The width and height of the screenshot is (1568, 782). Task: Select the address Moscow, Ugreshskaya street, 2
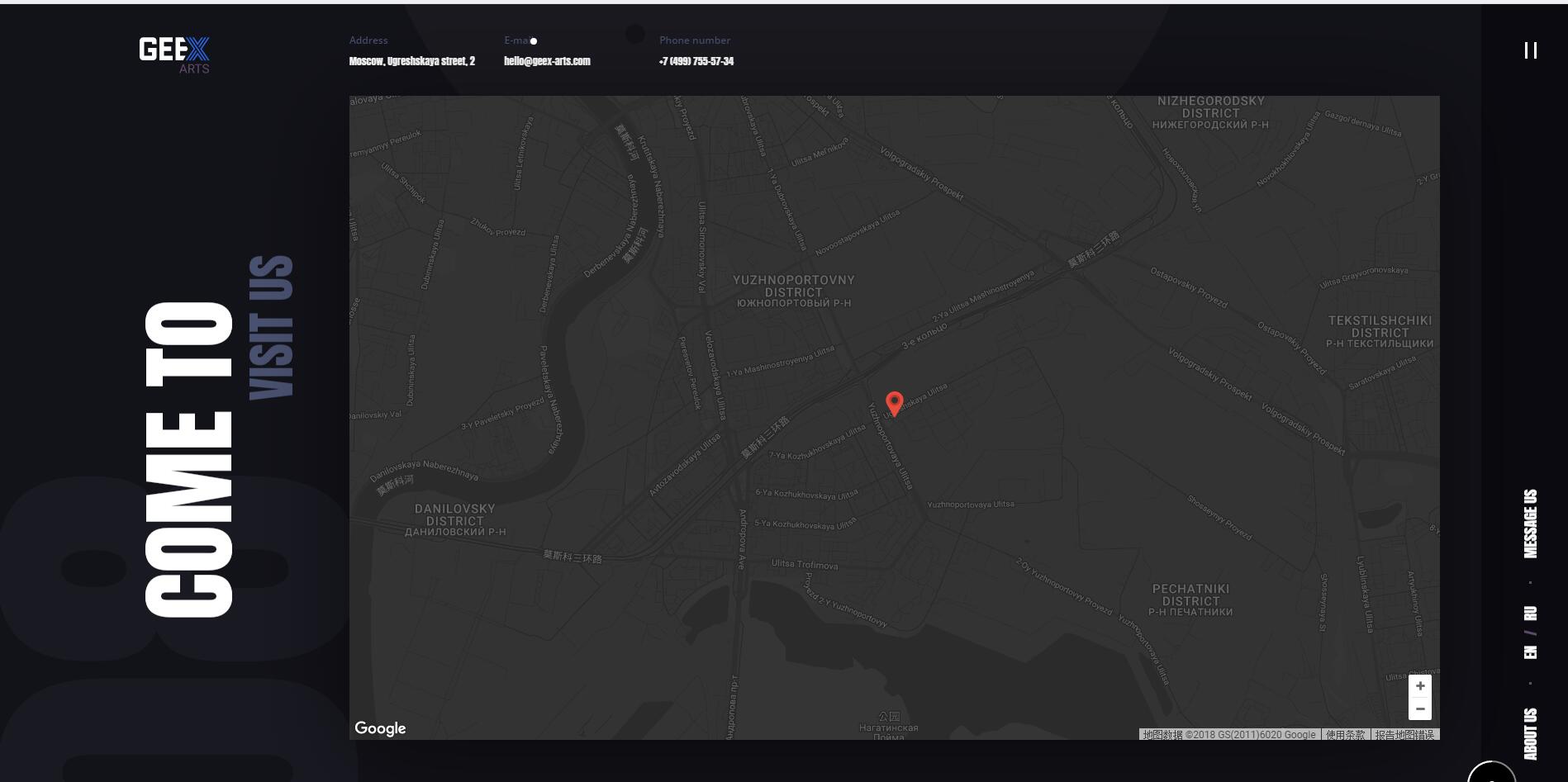(x=412, y=61)
